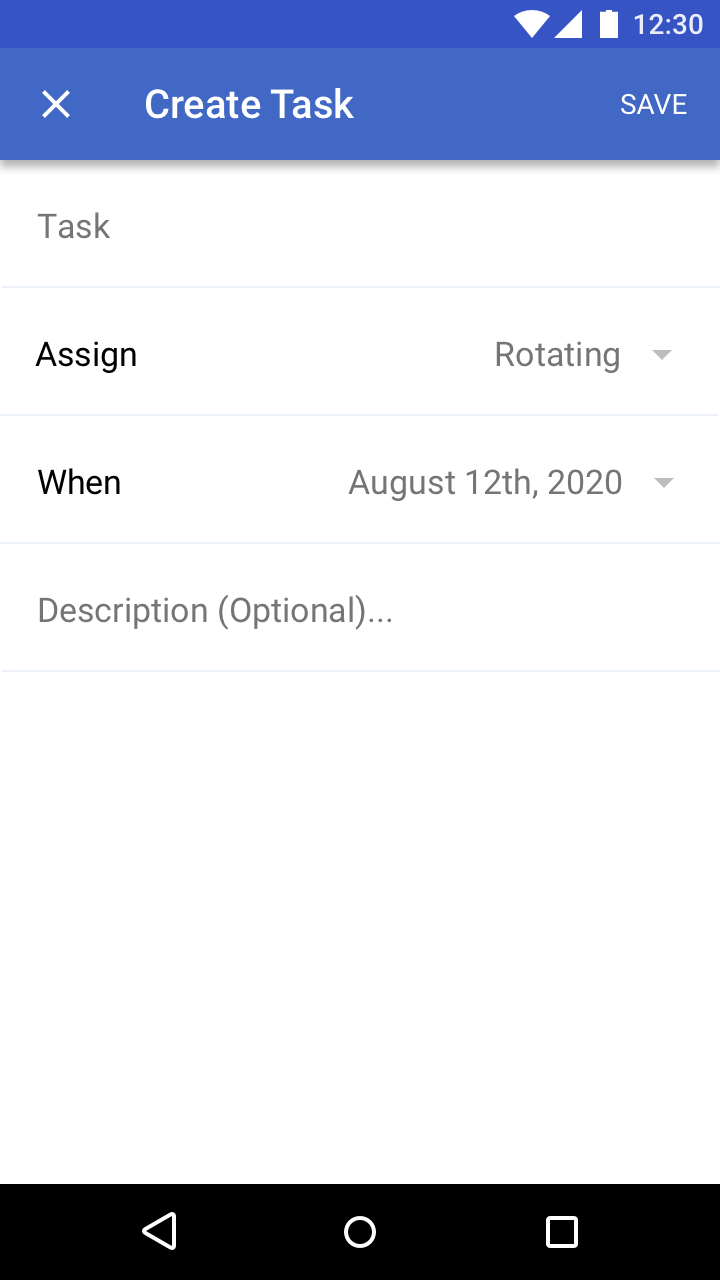Image resolution: width=720 pixels, height=1280 pixels.
Task: Close the Create Task screen with X
Action: pos(56,104)
